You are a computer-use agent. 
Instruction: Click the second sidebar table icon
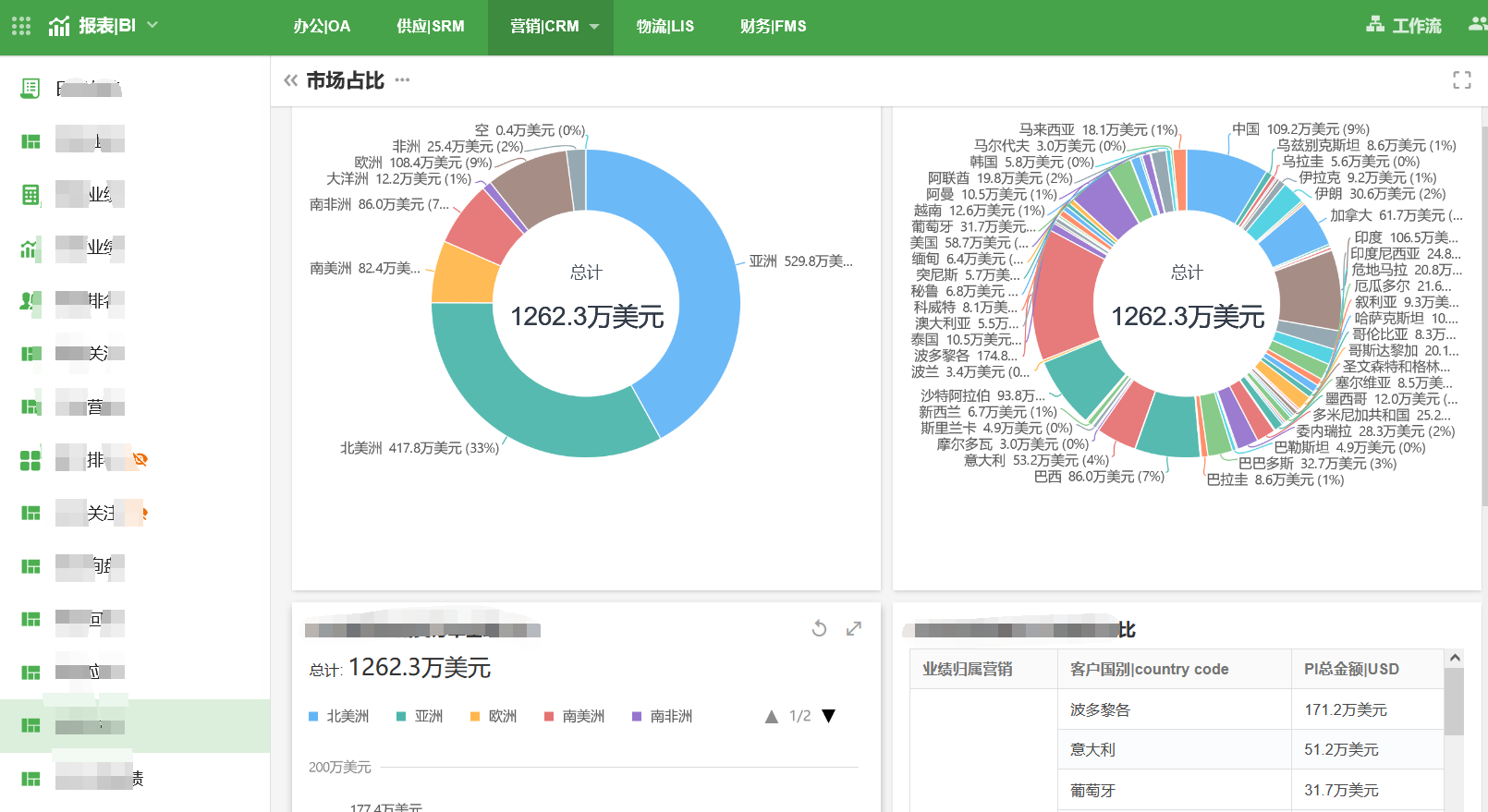coord(30,141)
